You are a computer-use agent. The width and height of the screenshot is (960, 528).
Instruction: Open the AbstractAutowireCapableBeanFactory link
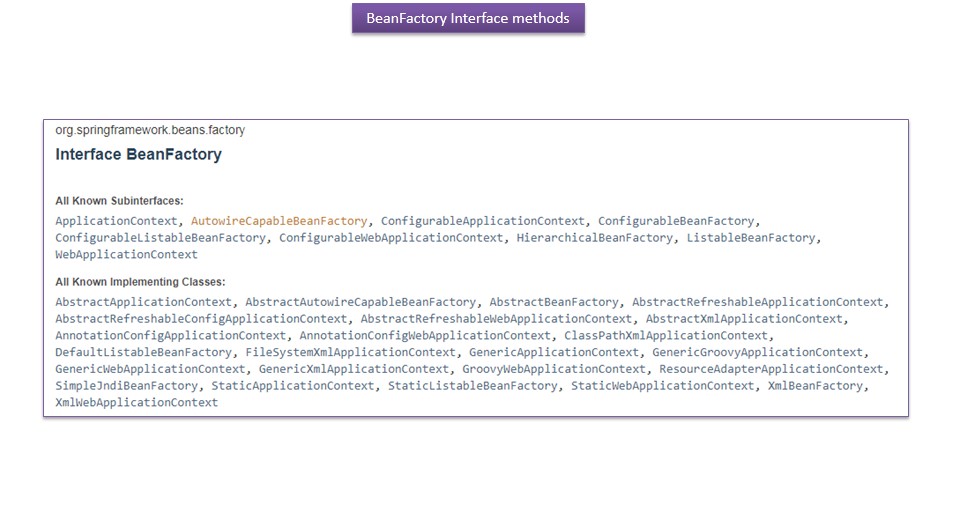point(361,302)
